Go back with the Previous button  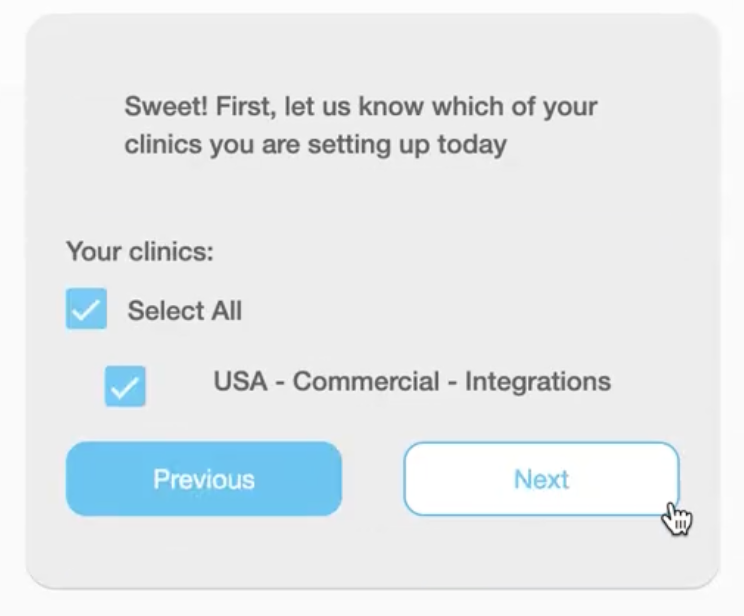[204, 479]
